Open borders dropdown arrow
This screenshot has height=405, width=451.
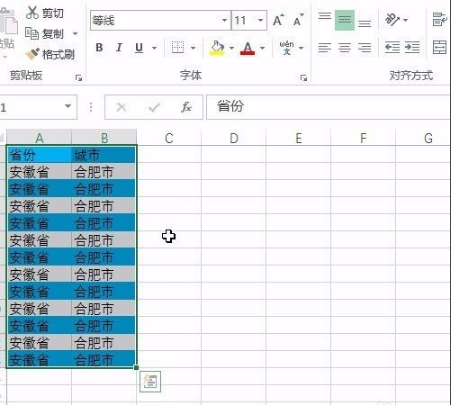[x=193, y=48]
